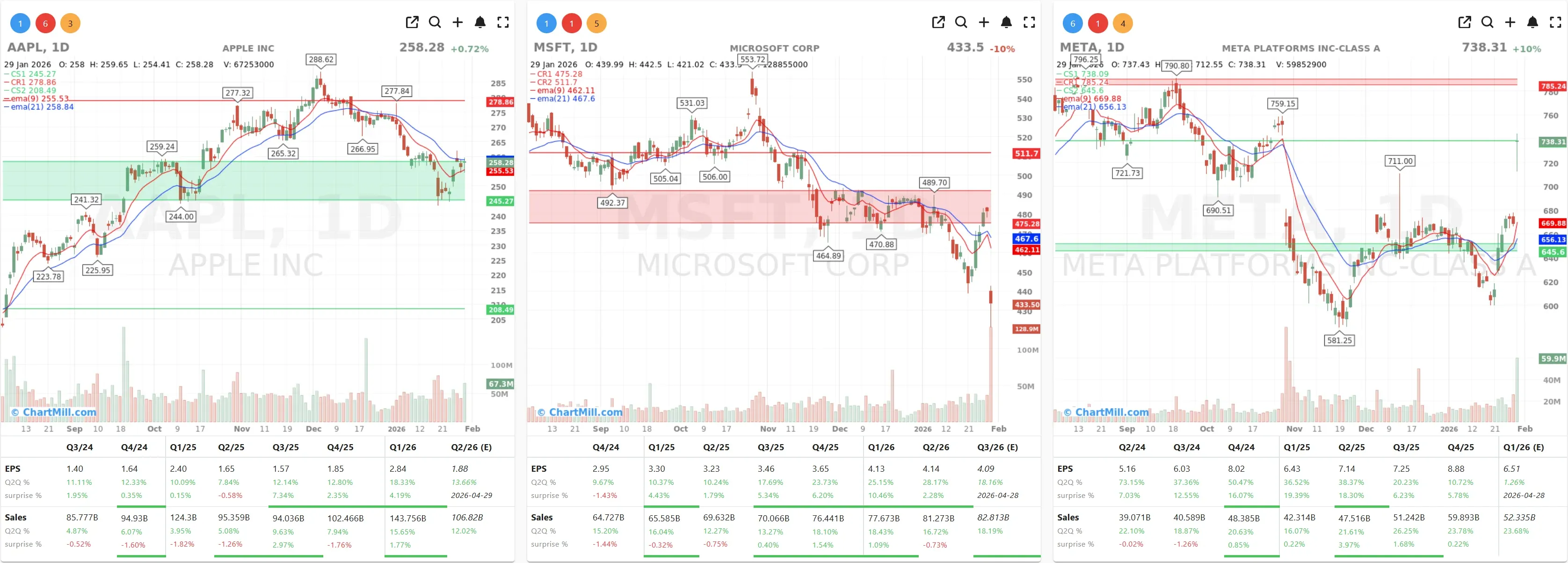Expand the META chart to fullscreen
This screenshot has height=563, width=1568.
1556,22
